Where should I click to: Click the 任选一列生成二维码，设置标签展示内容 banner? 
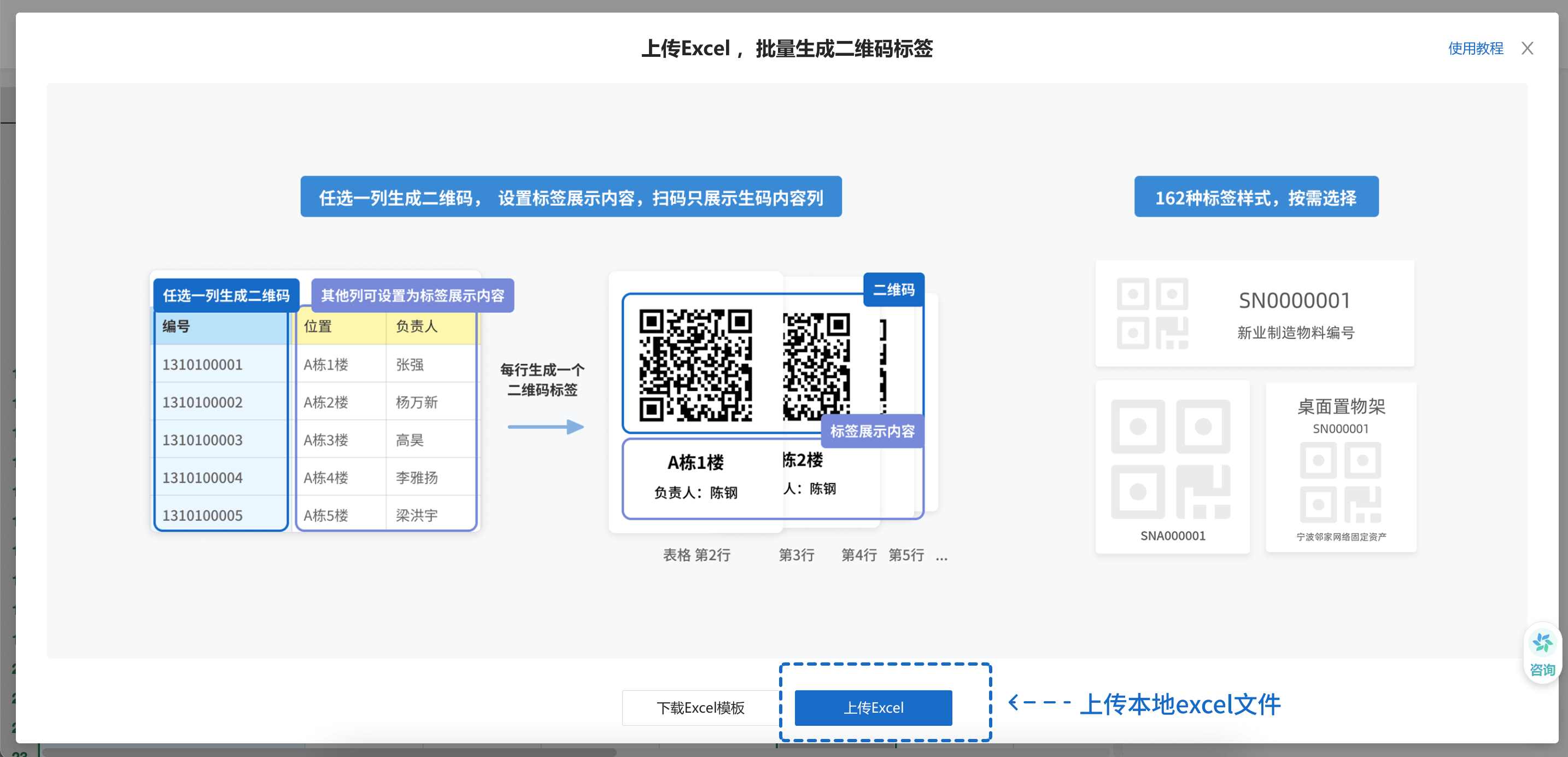click(571, 197)
